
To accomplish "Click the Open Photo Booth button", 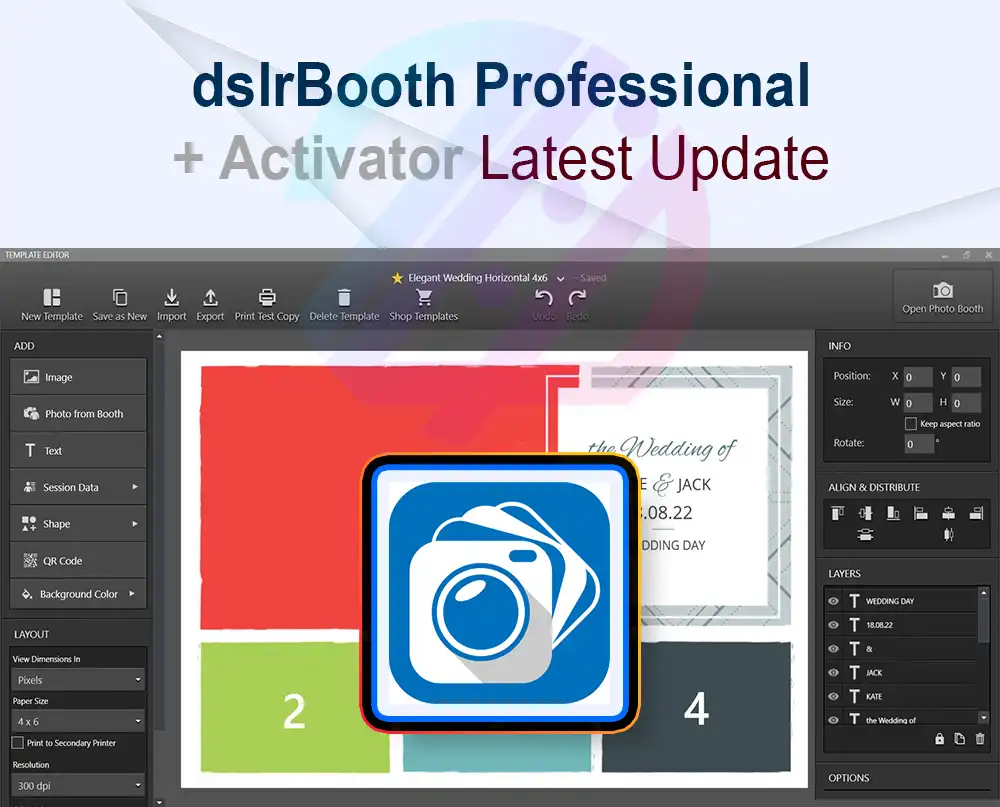I will [942, 297].
